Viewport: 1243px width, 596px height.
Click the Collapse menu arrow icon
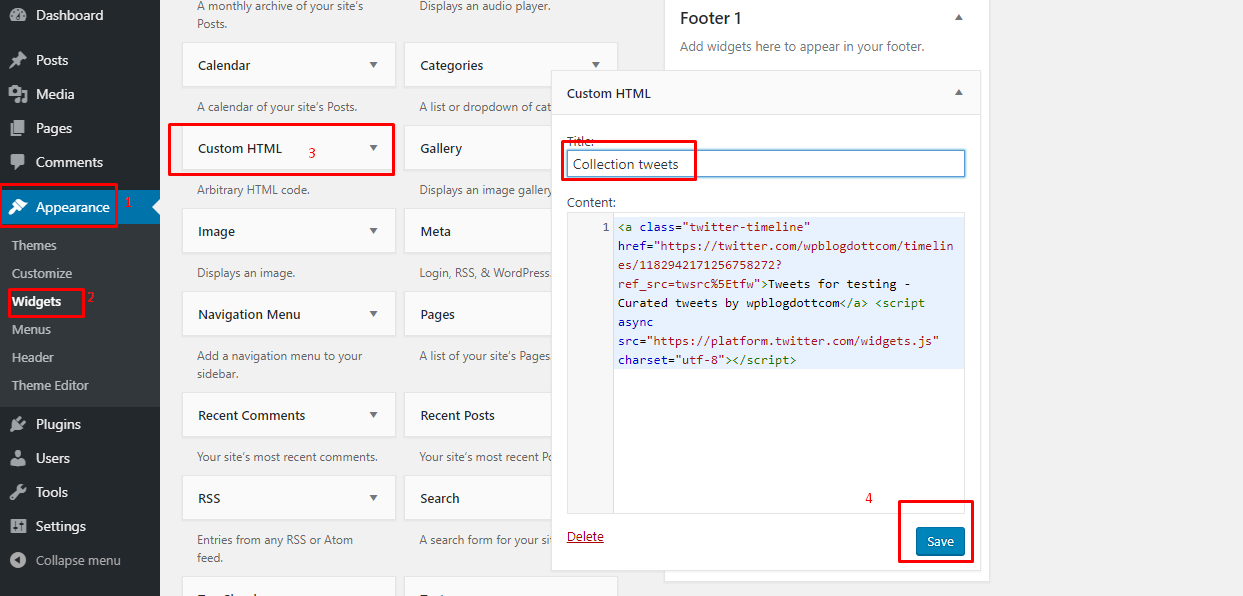pyautogui.click(x=18, y=560)
